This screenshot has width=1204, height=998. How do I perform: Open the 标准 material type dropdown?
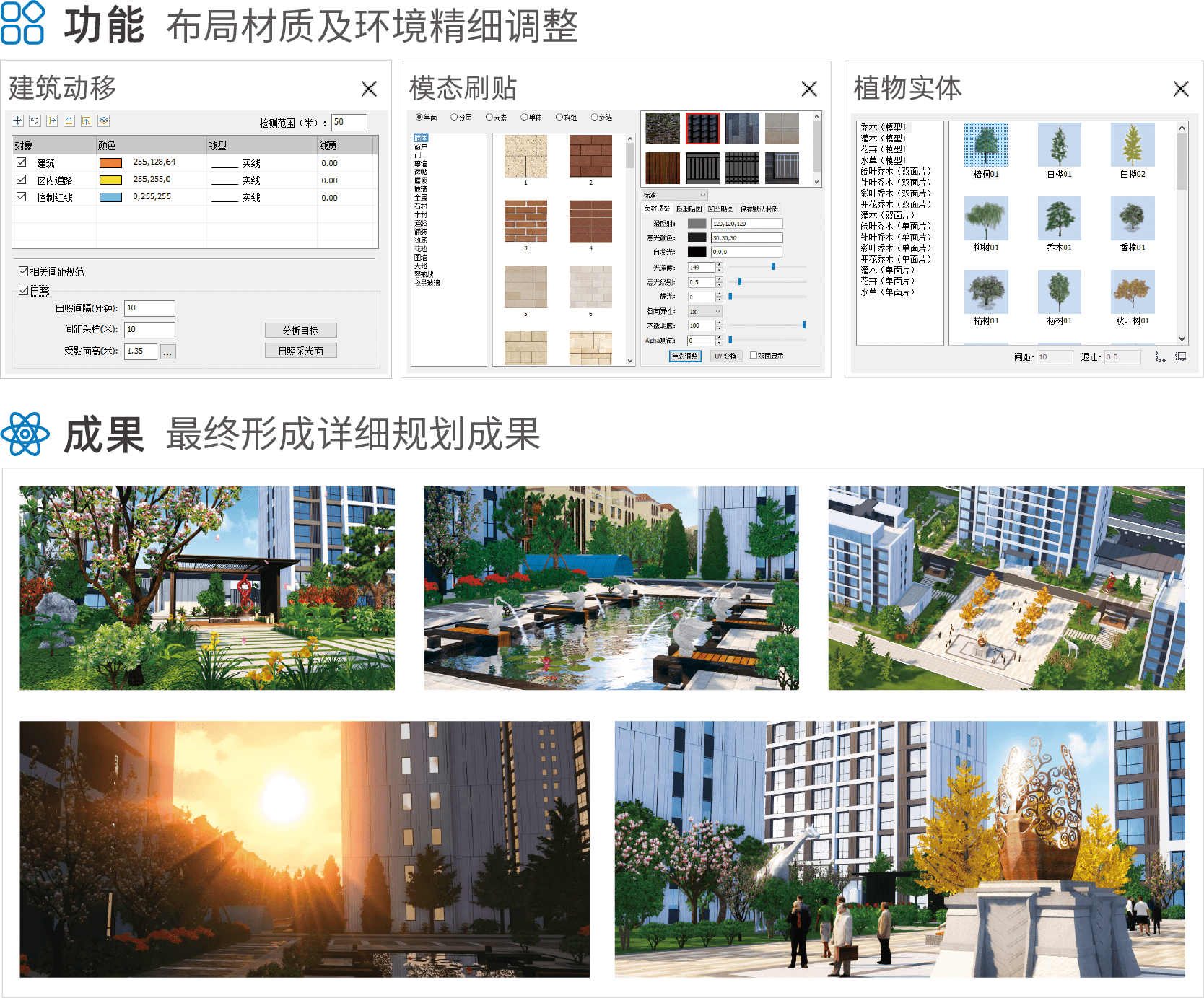(x=675, y=195)
